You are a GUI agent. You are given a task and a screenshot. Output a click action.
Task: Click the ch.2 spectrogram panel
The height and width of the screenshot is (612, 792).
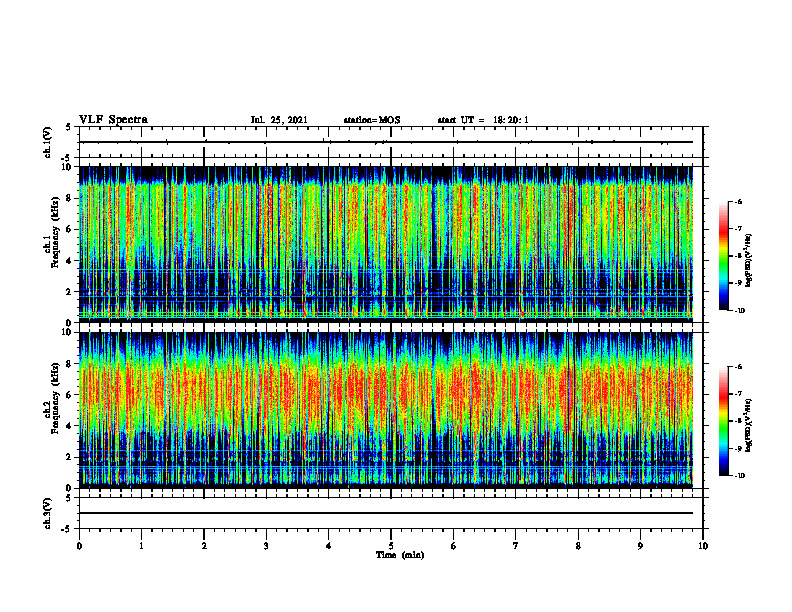386,409
